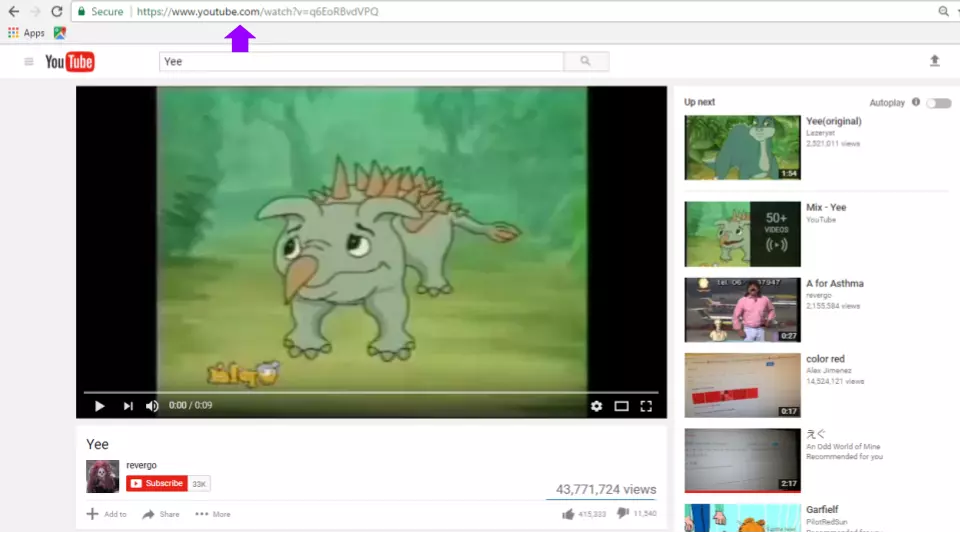The width and height of the screenshot is (960, 540).
Task: Click Add to below the video
Action: tap(107, 514)
